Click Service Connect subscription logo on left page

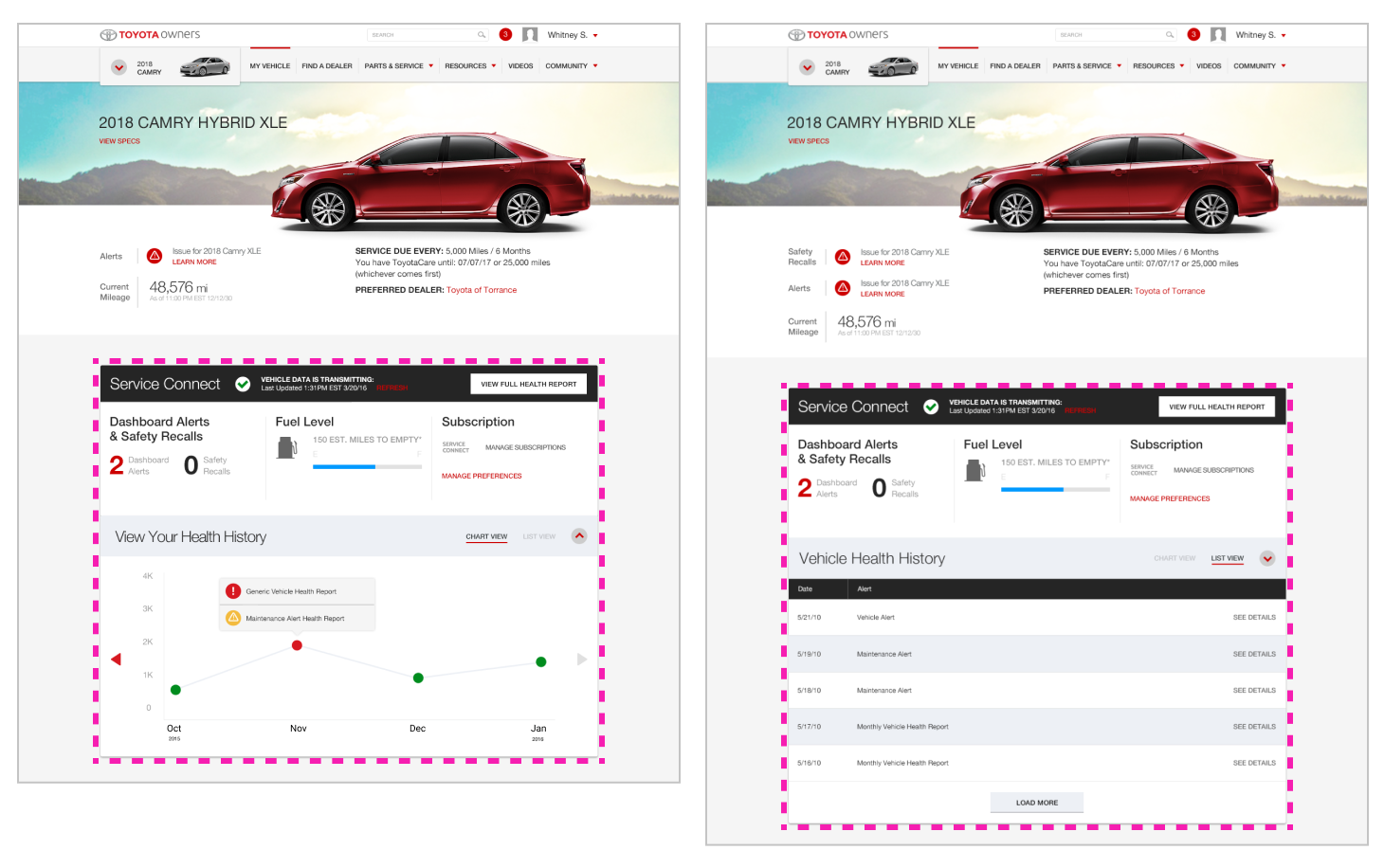click(x=455, y=447)
